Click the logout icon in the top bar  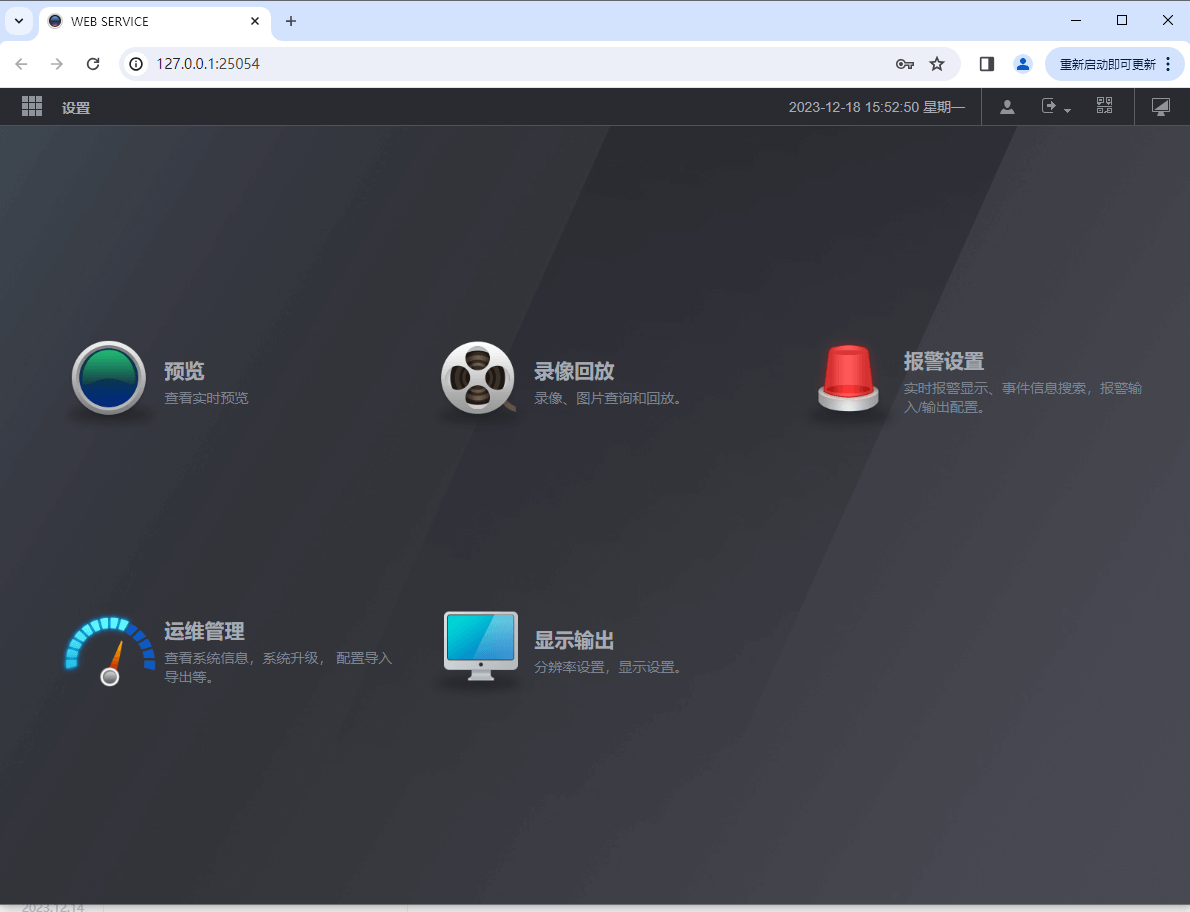point(1048,106)
